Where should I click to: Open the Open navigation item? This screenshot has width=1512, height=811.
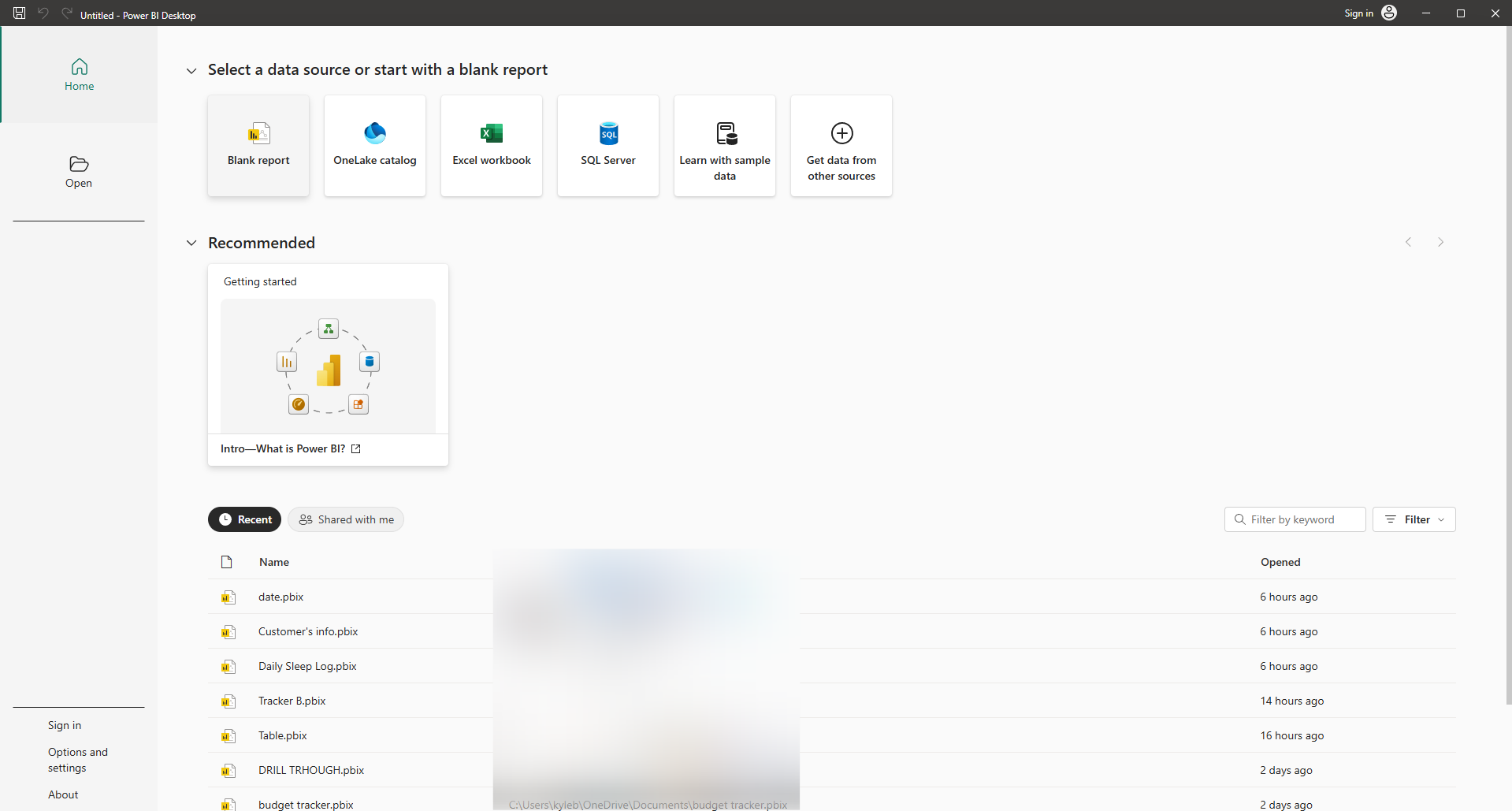pos(79,172)
